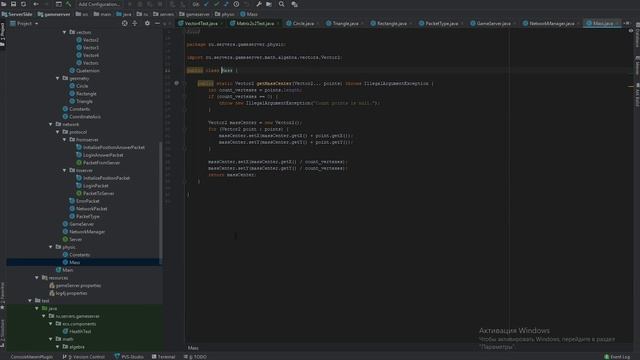The image size is (640, 360).
Task: Collapse the physic folder
Action: [x=51, y=247]
